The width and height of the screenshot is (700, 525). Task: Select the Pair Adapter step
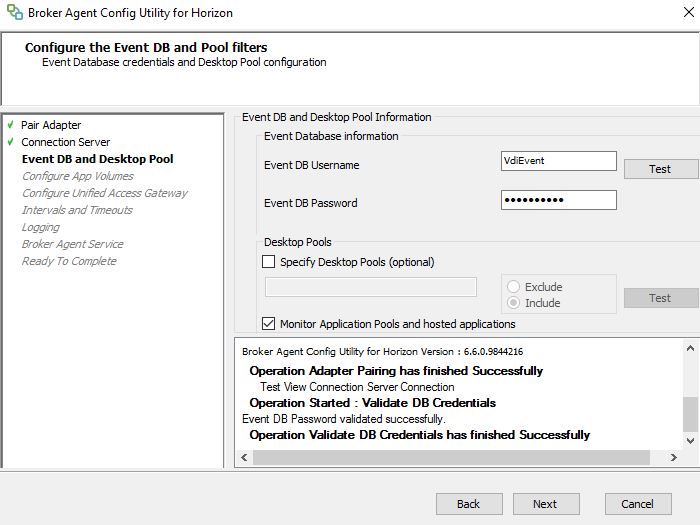[x=51, y=125]
